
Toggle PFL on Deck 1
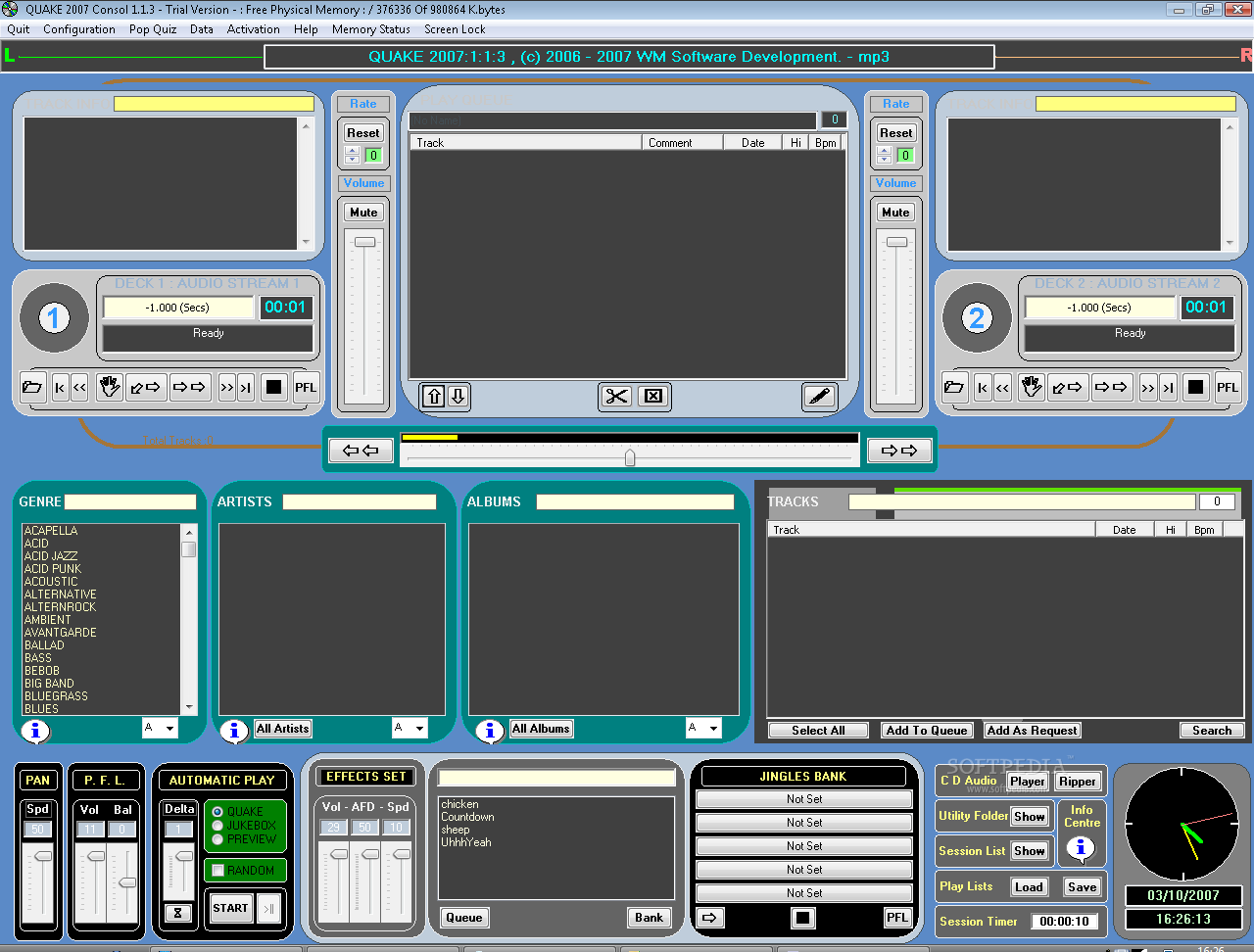[x=306, y=387]
